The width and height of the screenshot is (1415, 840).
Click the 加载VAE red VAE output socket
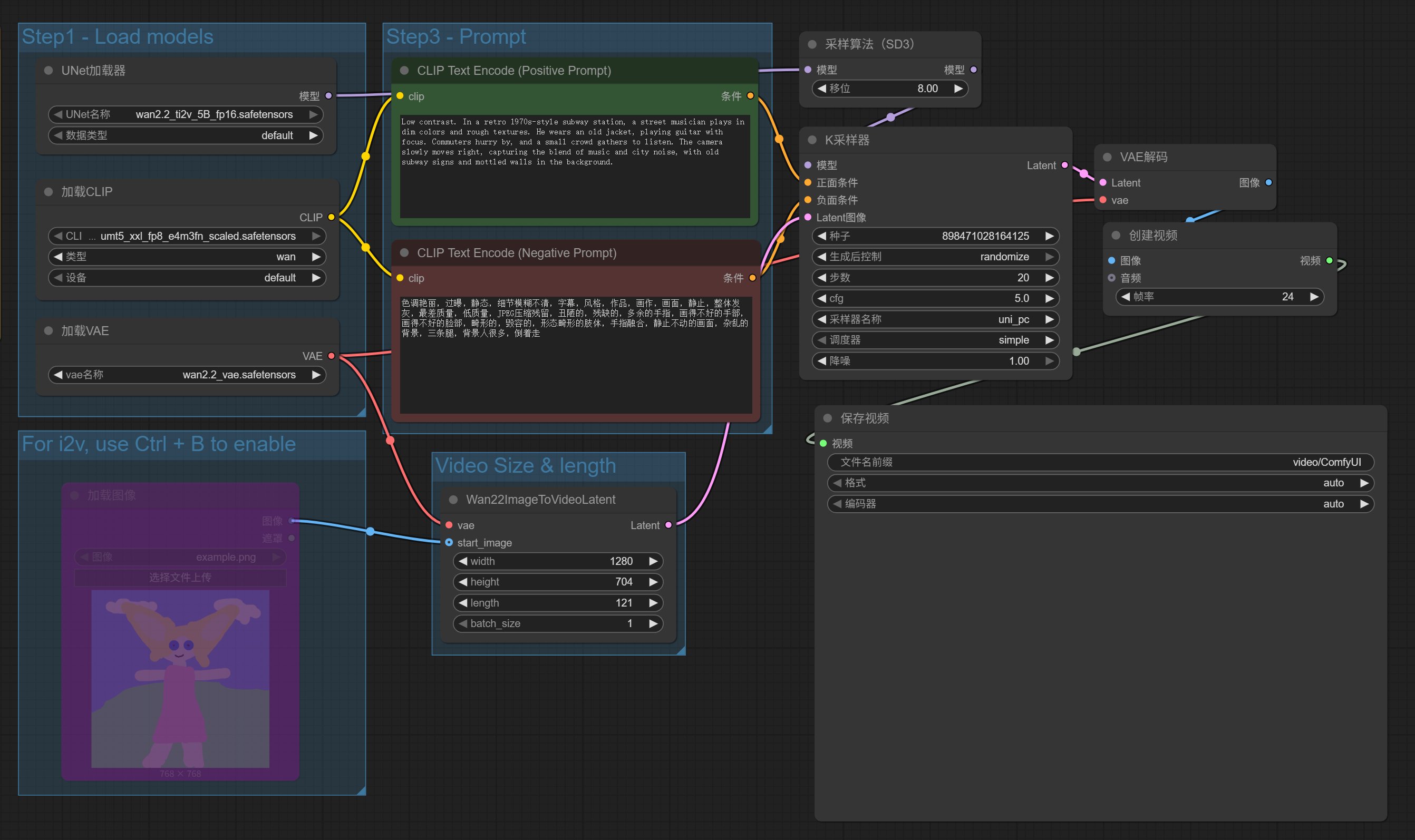(331, 356)
